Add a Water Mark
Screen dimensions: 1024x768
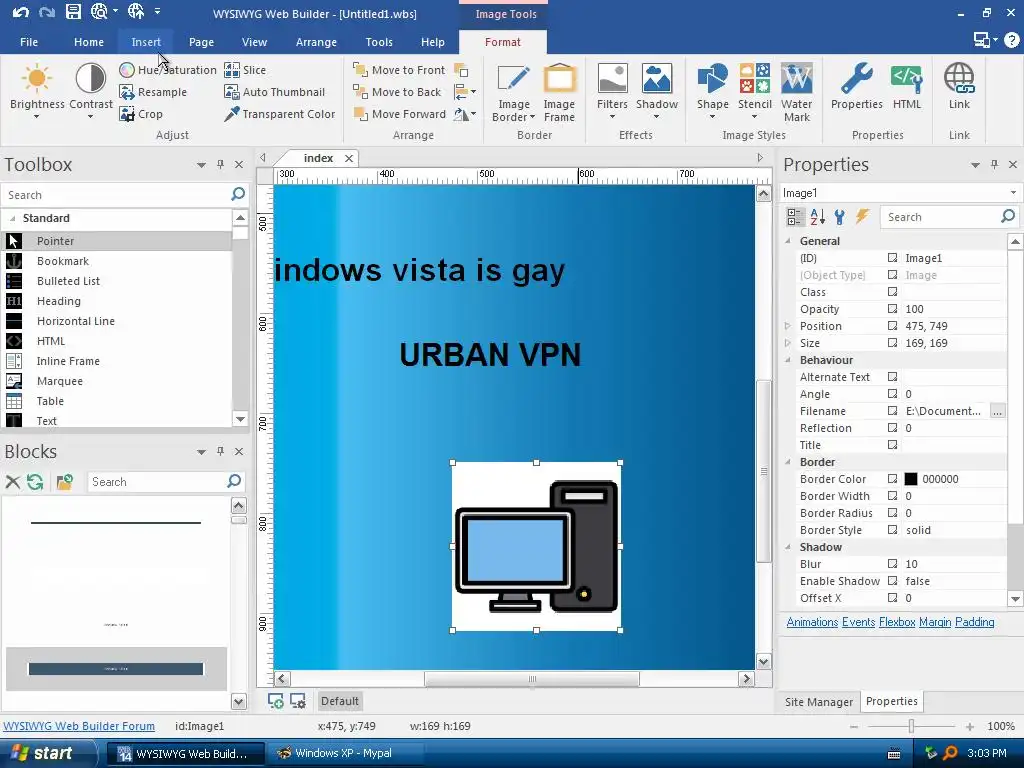pyautogui.click(x=797, y=92)
